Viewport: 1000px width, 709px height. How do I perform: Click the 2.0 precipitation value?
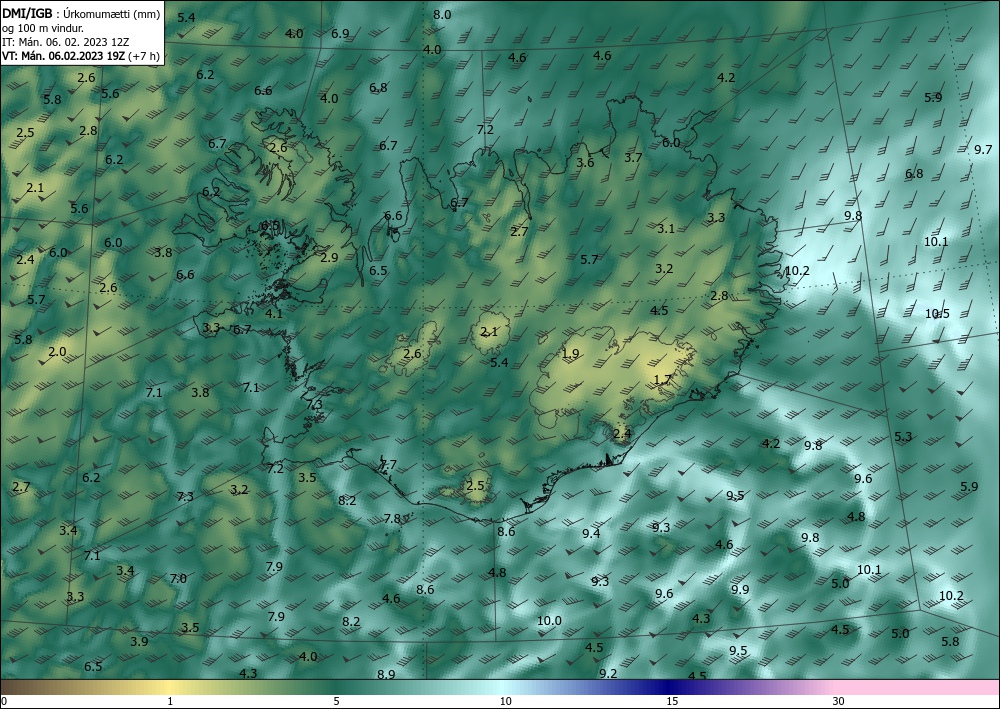pos(57,351)
